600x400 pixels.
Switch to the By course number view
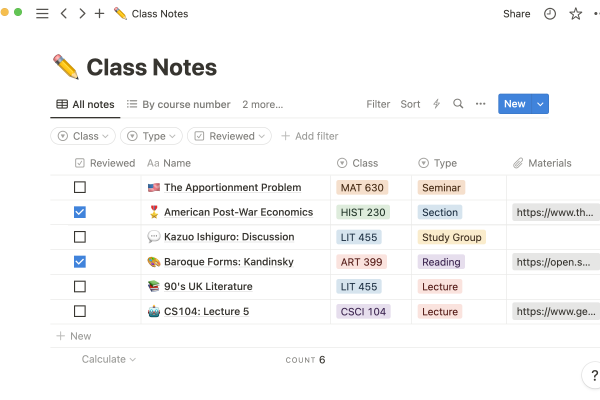tap(178, 104)
